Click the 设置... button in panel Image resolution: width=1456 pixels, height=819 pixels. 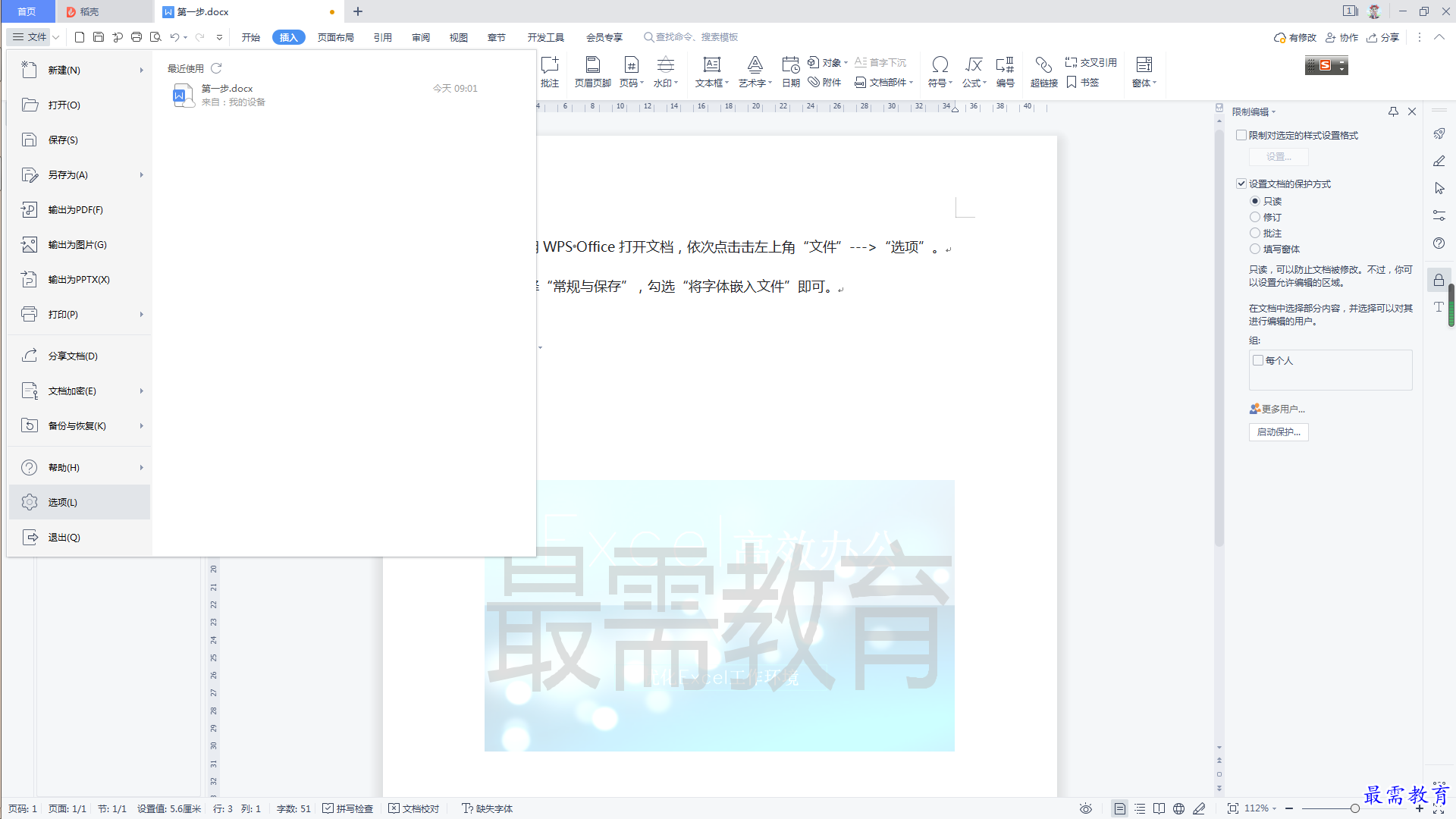tap(1279, 157)
